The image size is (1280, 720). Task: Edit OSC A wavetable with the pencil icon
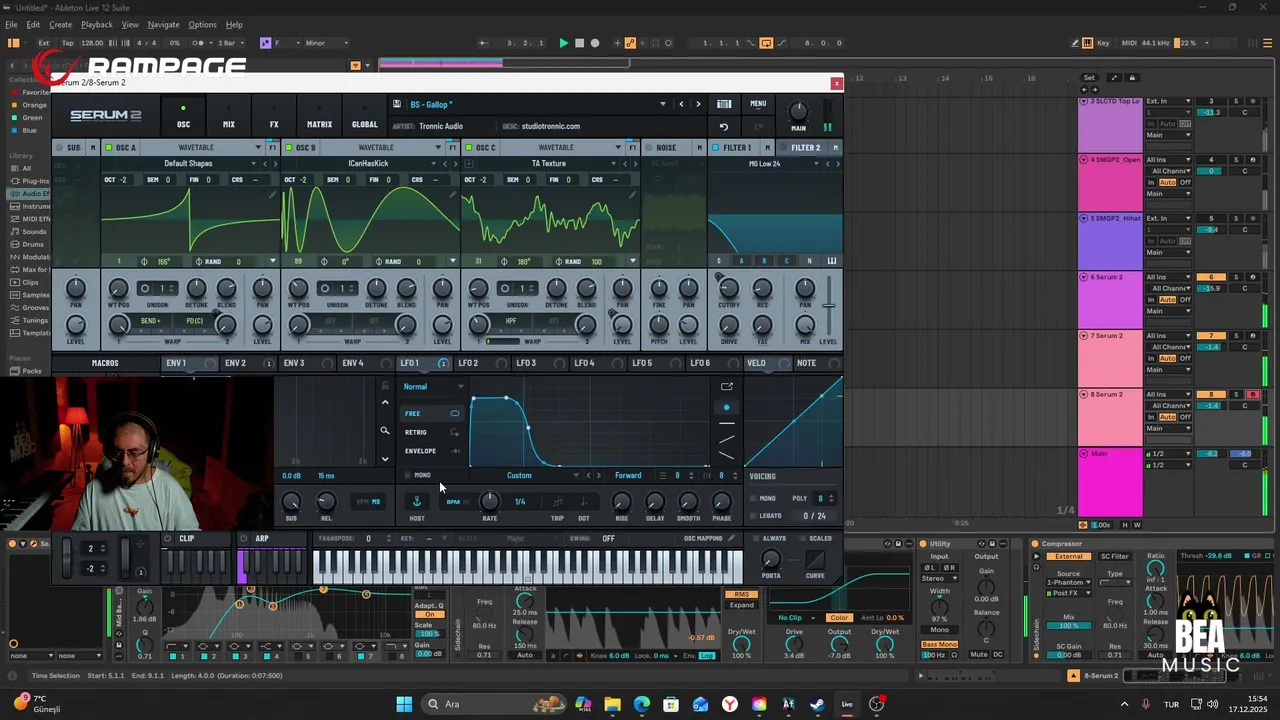click(x=273, y=196)
